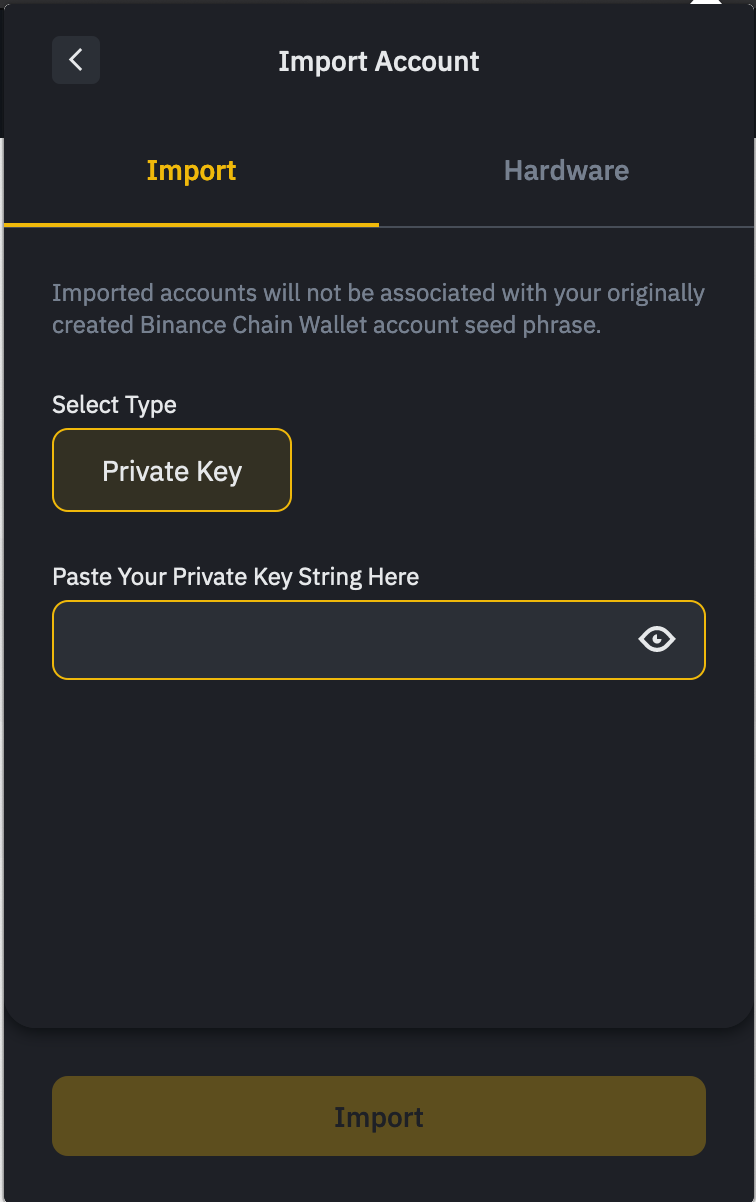Click the back arrow icon
756x1202 pixels.
(x=76, y=60)
